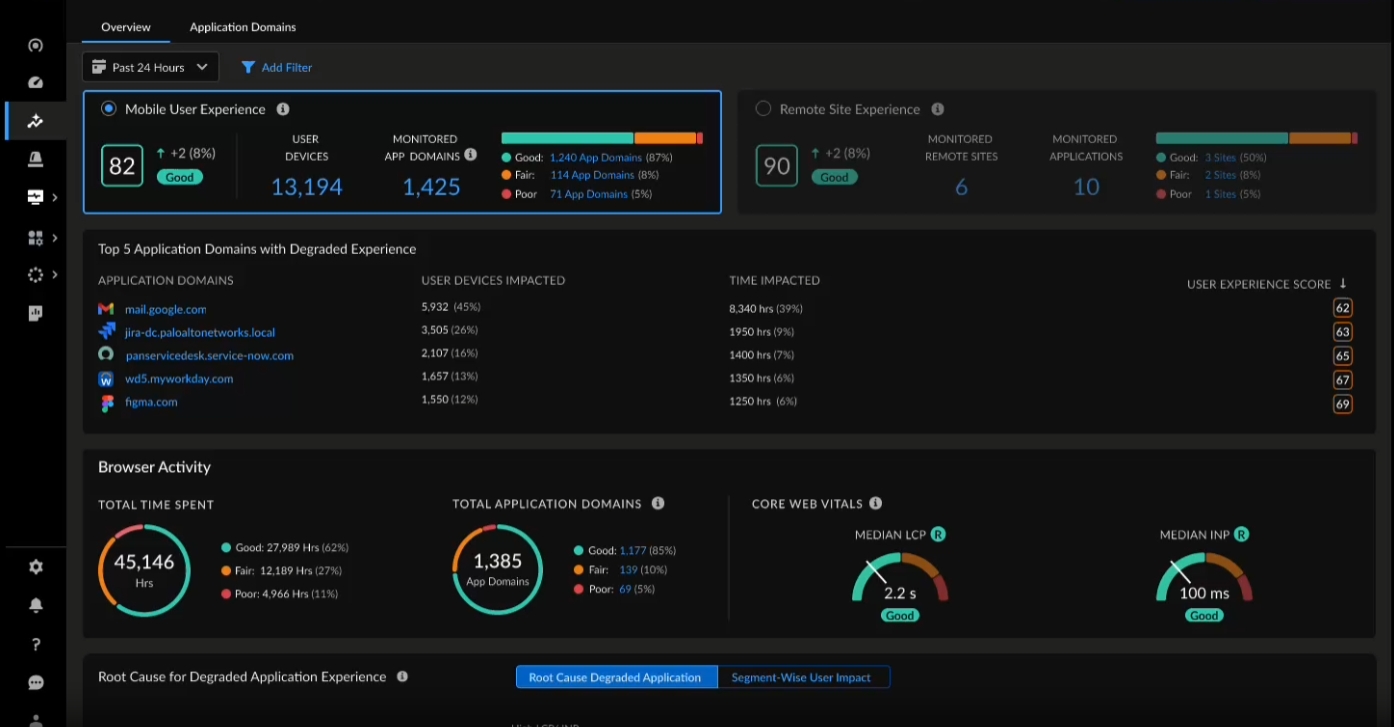
Task: Open the Past 24 Hours time dropdown
Action: click(x=149, y=66)
